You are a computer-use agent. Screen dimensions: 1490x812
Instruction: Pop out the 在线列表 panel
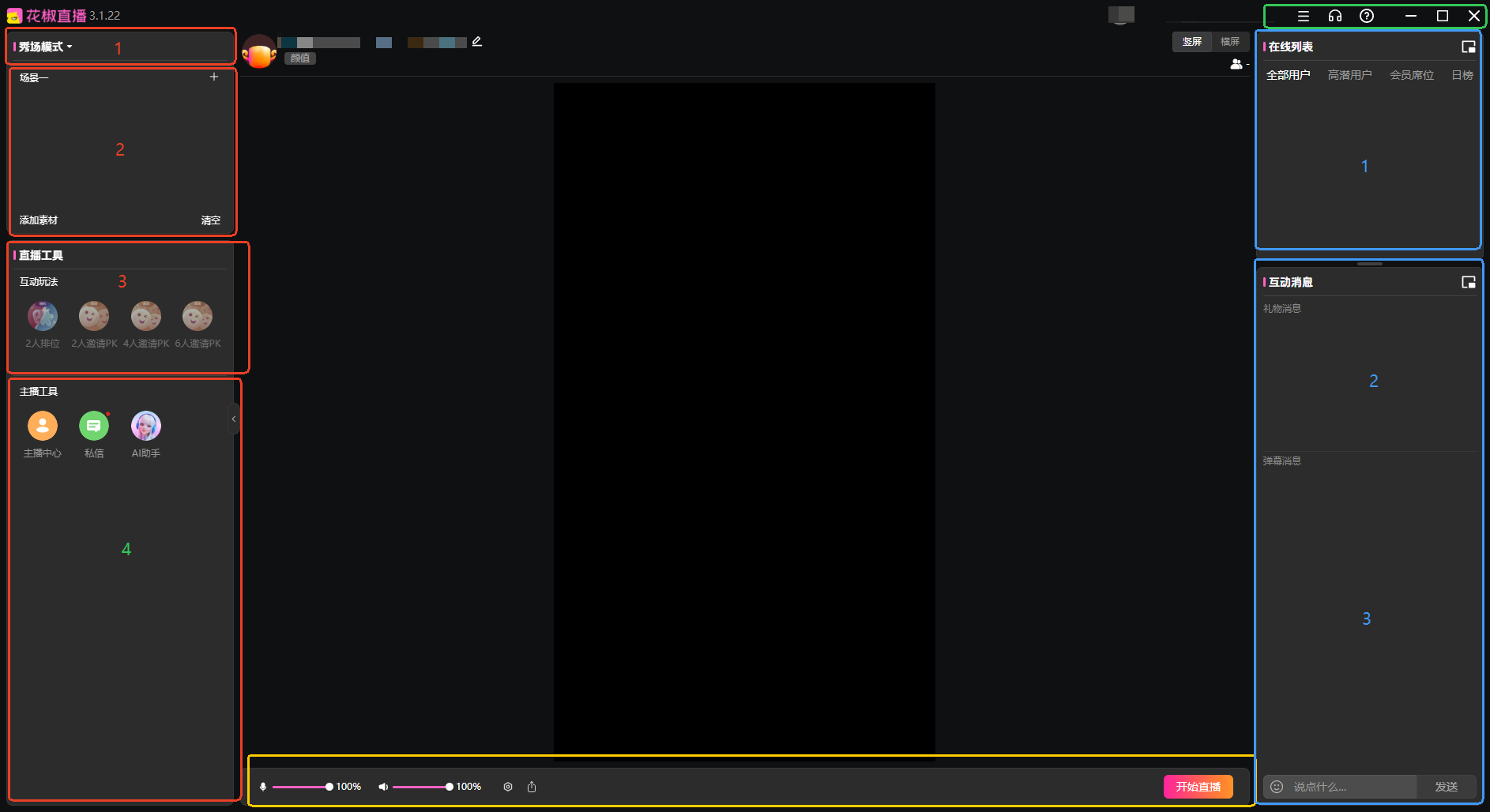pyautogui.click(x=1469, y=47)
